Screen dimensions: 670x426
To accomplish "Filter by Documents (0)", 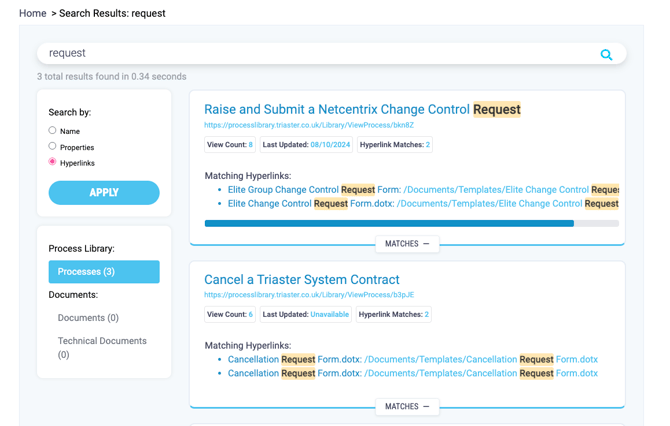I will (88, 318).
